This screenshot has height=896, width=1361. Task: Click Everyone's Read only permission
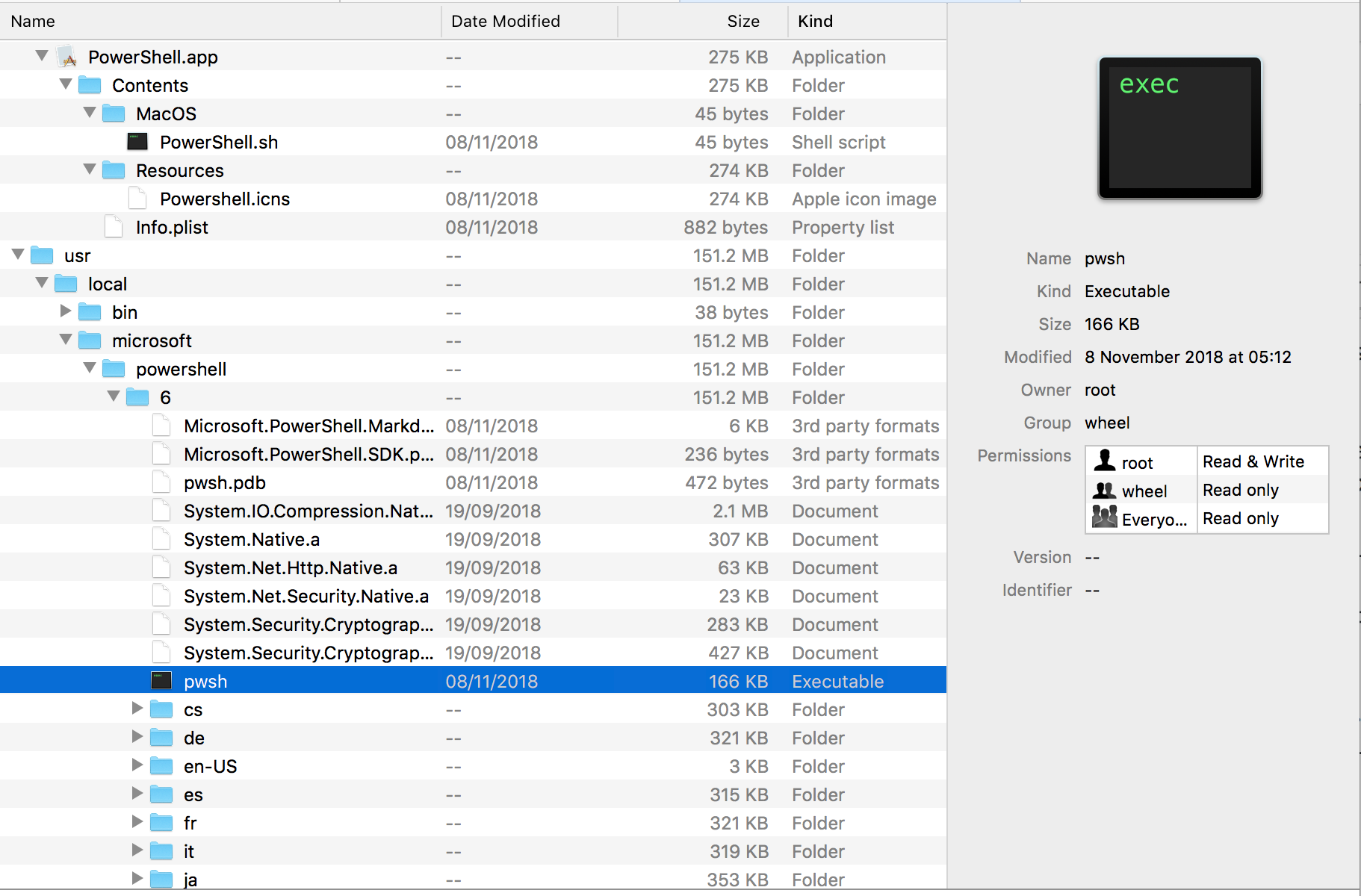[1241, 518]
